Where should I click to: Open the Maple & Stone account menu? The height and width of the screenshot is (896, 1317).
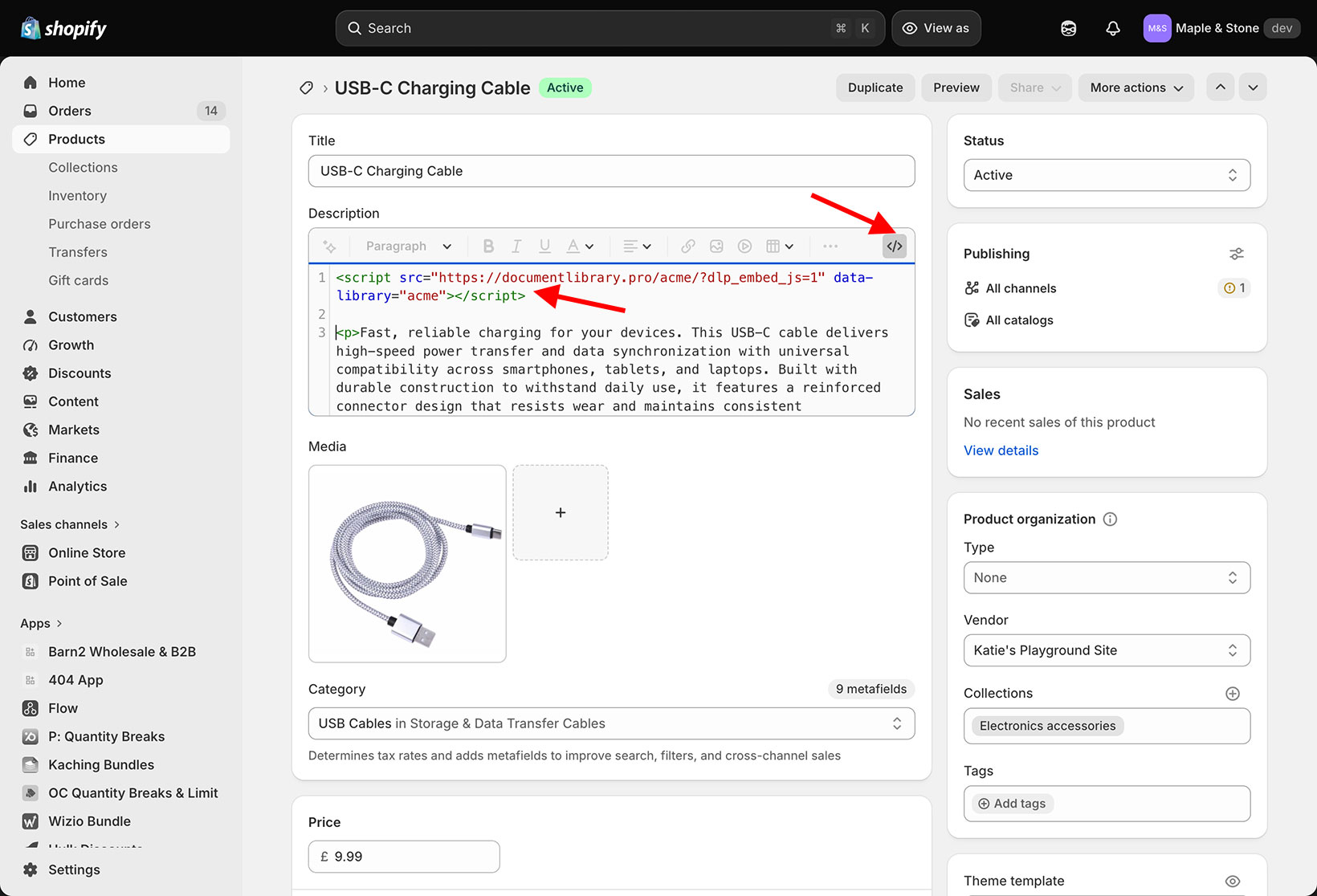click(1221, 28)
